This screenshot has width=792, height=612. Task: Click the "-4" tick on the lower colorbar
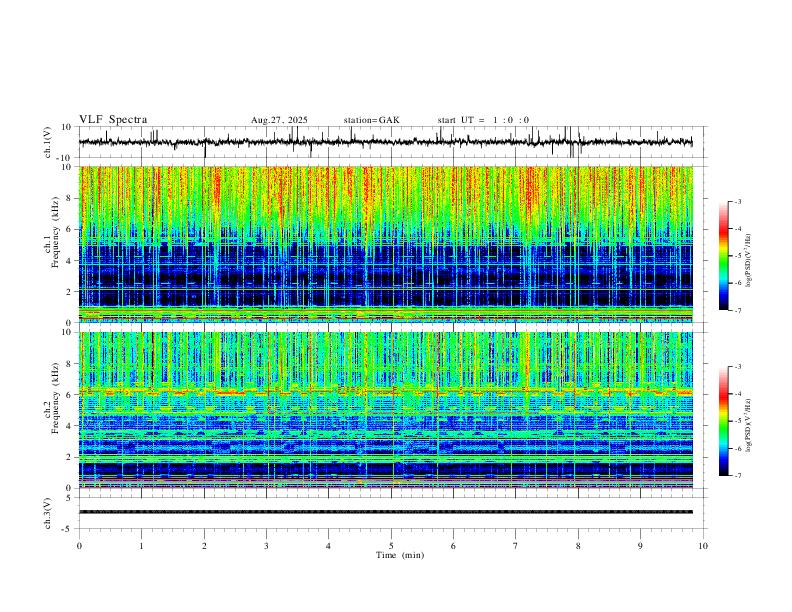738,394
